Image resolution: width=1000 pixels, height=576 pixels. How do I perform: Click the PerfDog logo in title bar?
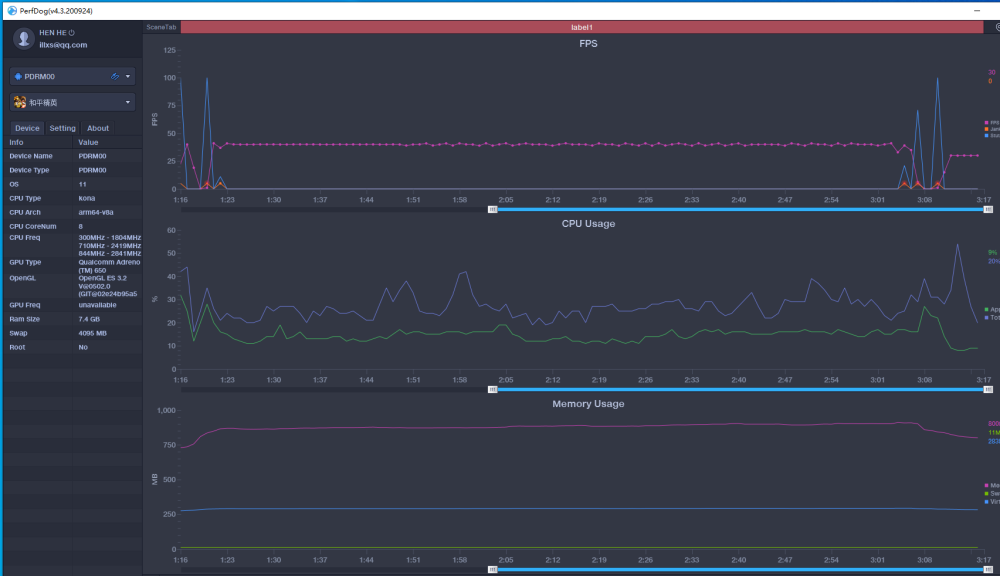tap(11, 11)
